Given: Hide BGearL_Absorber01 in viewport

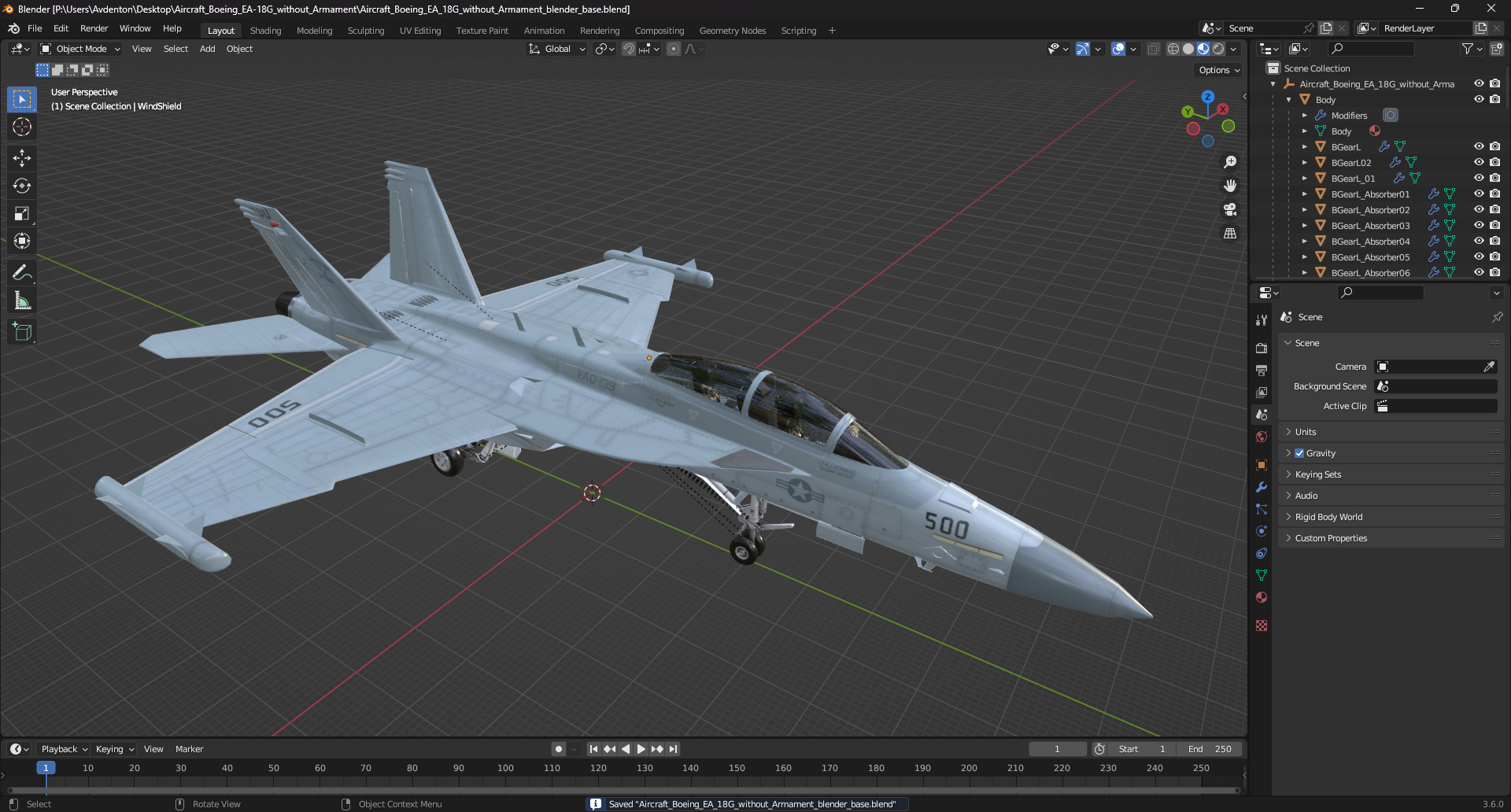Looking at the screenshot, I should [1479, 194].
